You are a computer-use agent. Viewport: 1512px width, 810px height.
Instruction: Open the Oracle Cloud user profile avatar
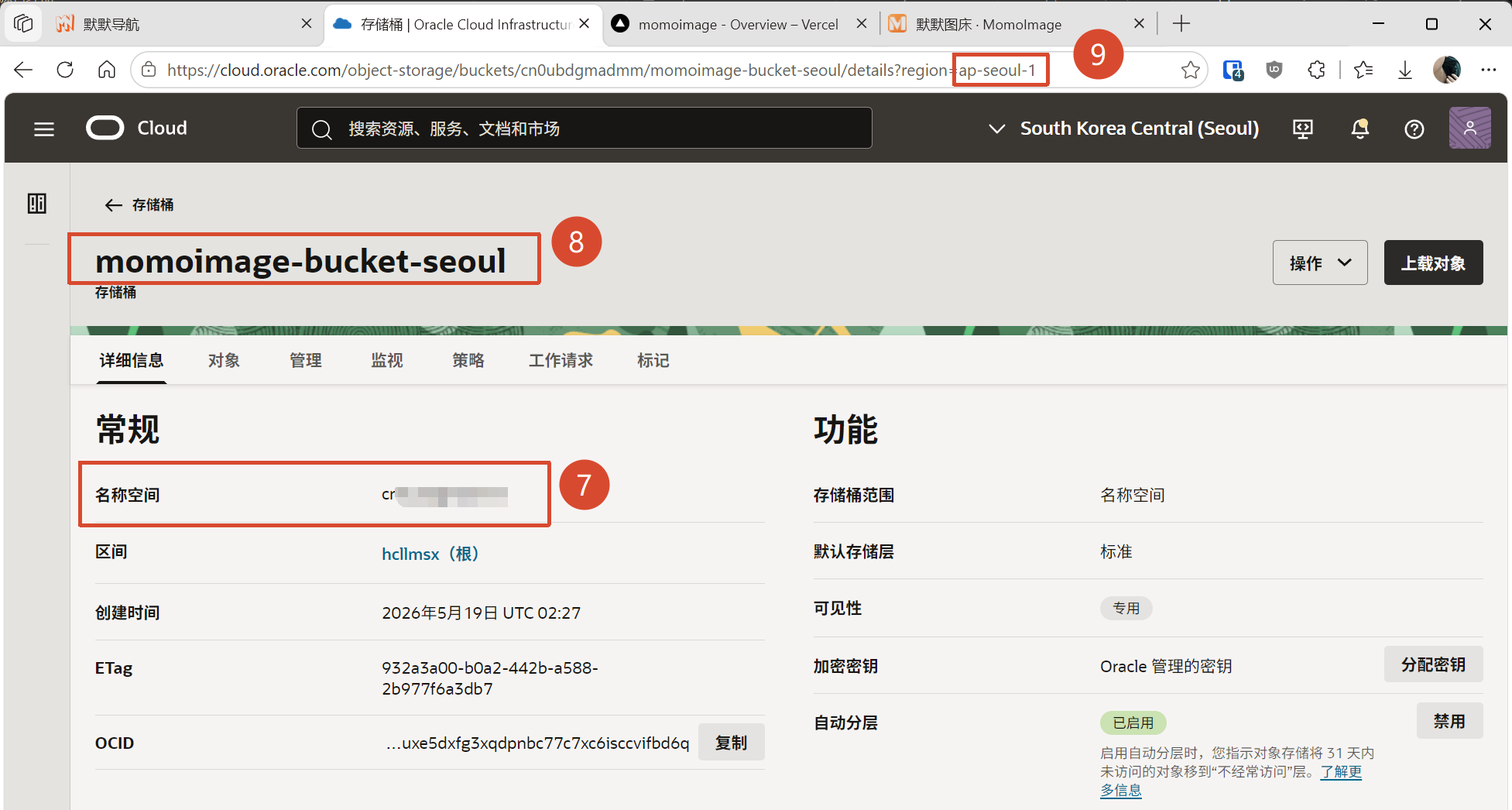click(1470, 128)
